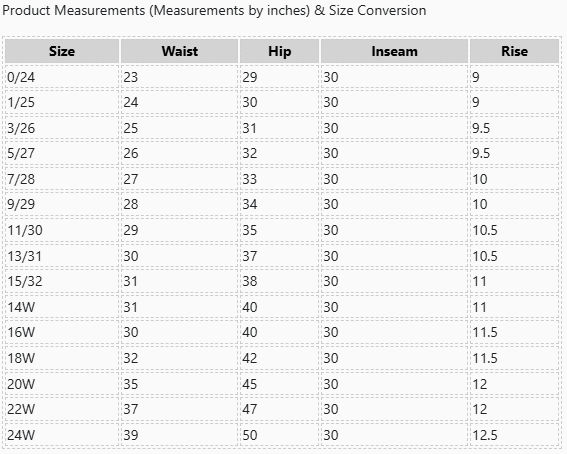Viewport: 567px width, 454px height.
Task: Select the 5/27 size cell
Action: tap(62, 153)
